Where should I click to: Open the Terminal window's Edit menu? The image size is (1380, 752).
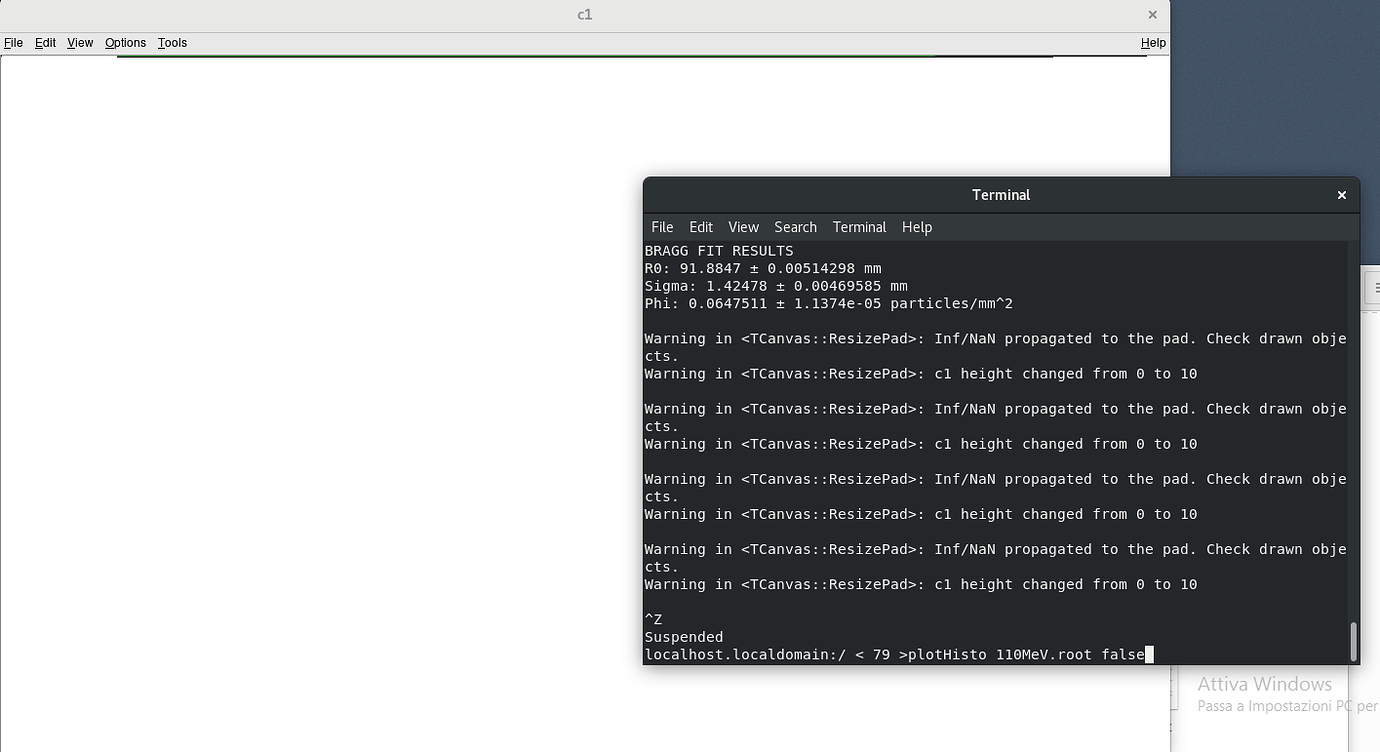coord(701,227)
